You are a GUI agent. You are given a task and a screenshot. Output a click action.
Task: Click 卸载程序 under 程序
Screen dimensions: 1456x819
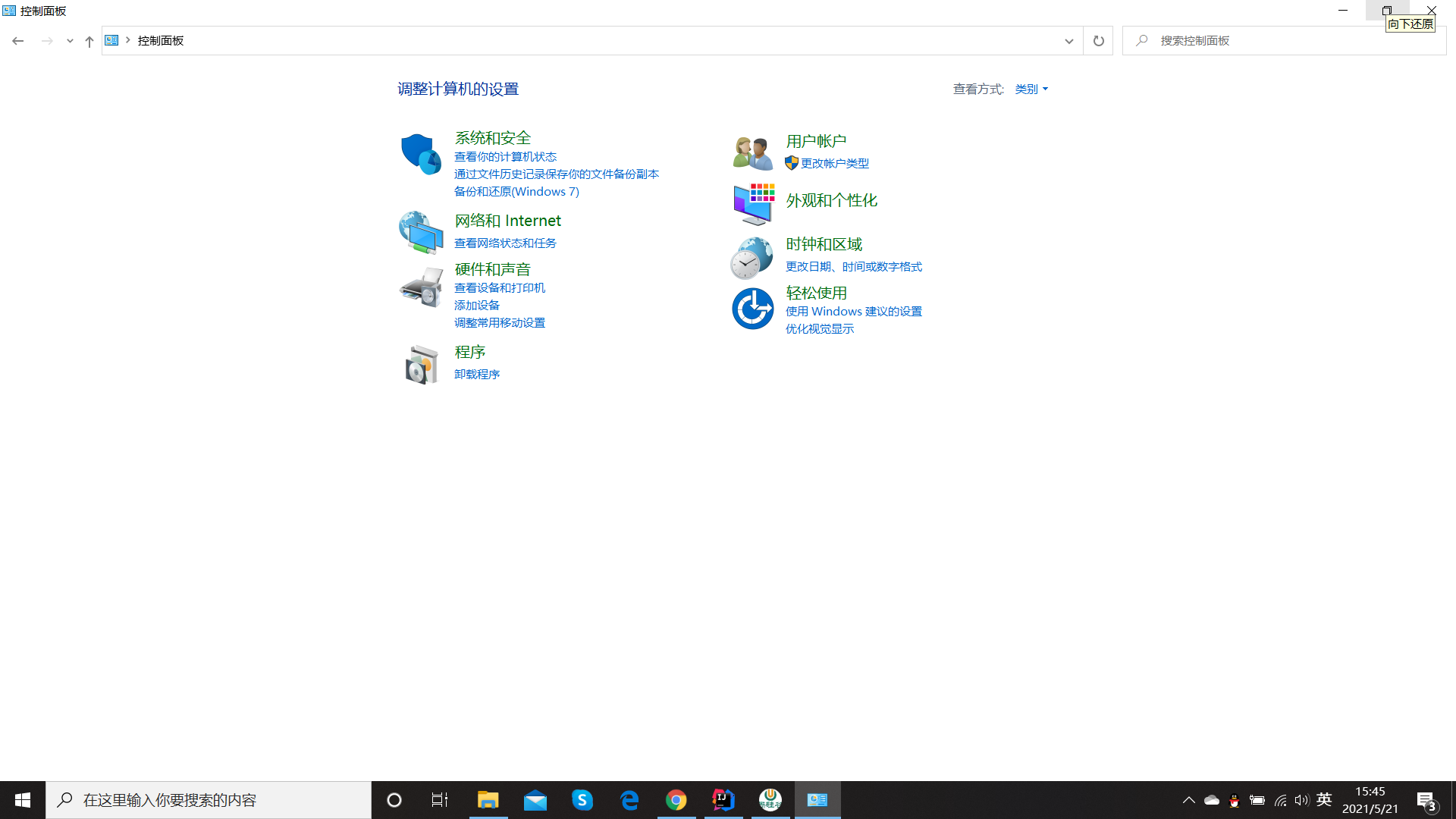[x=477, y=374]
